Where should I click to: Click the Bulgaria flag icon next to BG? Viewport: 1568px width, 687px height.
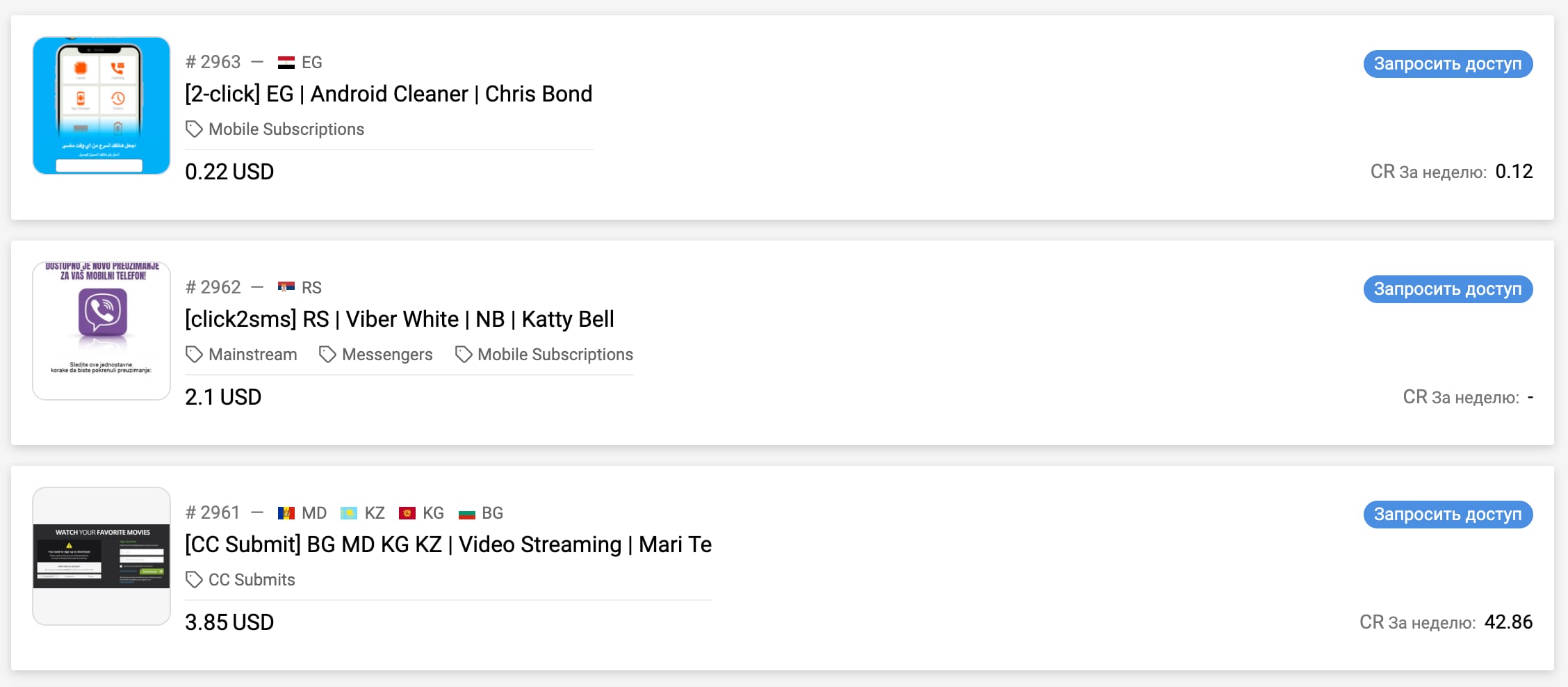(466, 513)
